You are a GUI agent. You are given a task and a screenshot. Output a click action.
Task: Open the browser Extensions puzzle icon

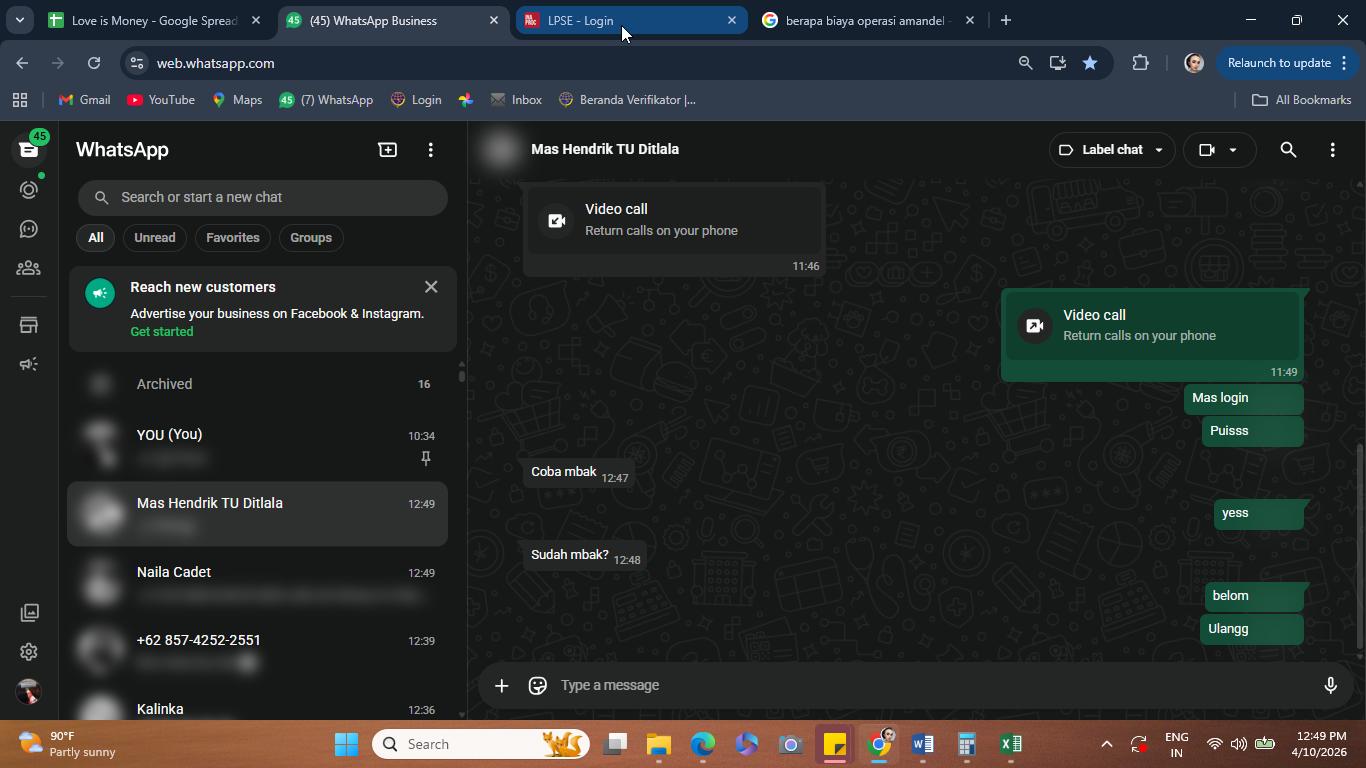(1140, 63)
